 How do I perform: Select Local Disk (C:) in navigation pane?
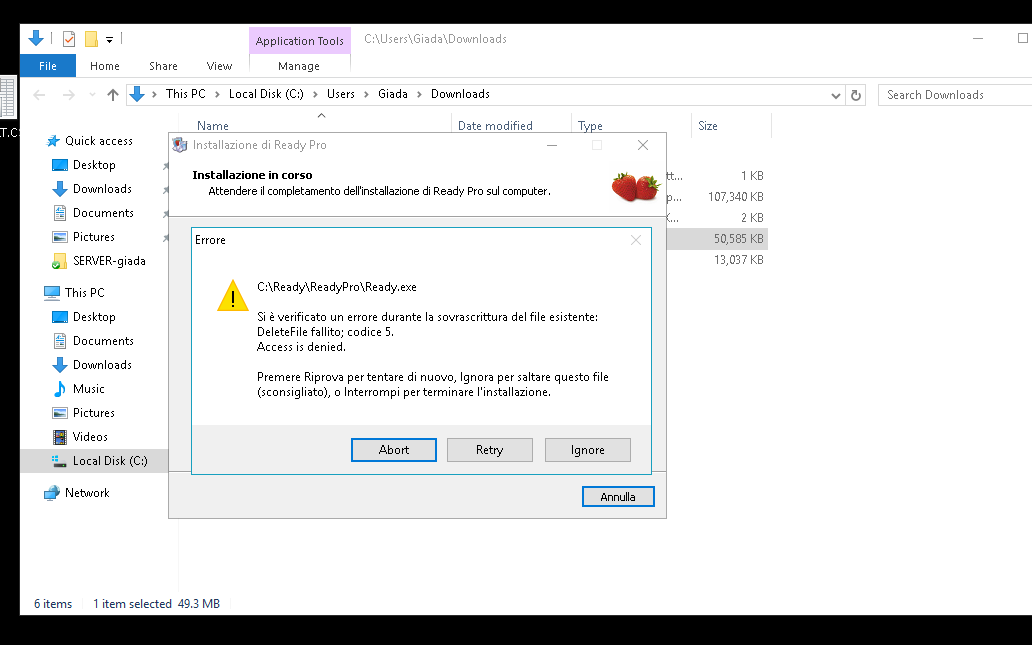[x=110, y=461]
